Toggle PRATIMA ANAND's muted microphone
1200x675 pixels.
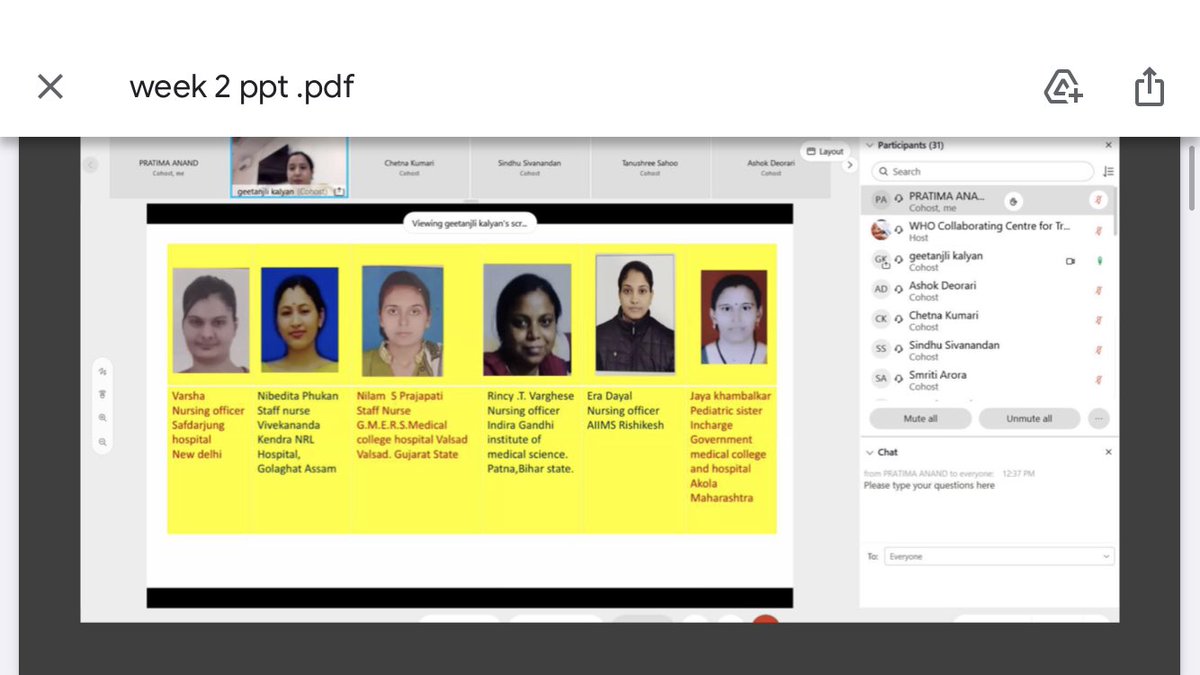pos(1098,200)
